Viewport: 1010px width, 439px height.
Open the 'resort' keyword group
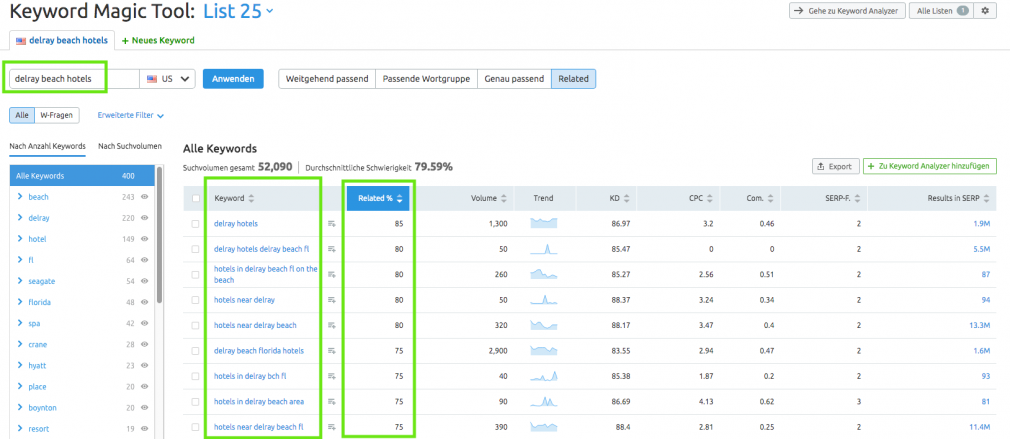[39, 429]
